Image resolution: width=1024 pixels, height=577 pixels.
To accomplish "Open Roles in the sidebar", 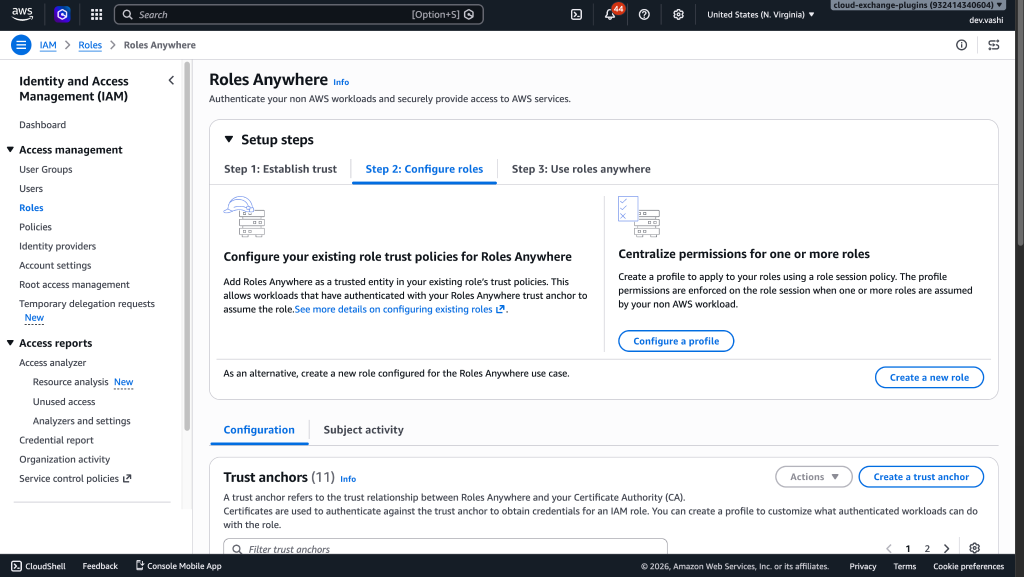I will pos(31,208).
